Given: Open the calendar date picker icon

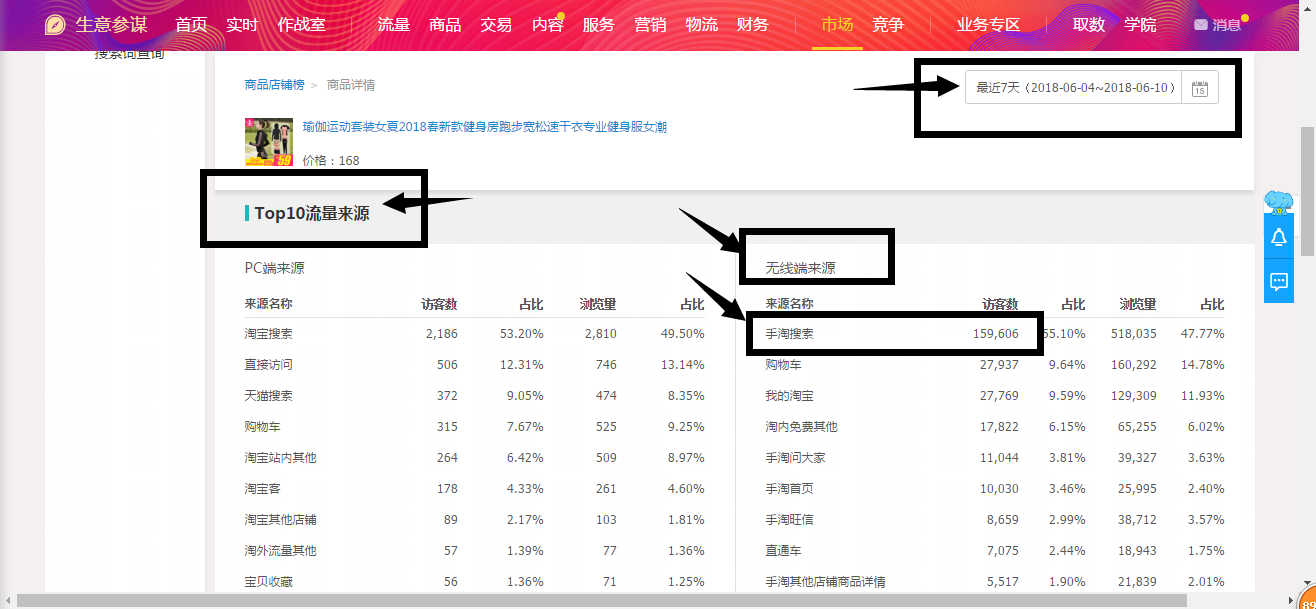Looking at the screenshot, I should point(1200,88).
